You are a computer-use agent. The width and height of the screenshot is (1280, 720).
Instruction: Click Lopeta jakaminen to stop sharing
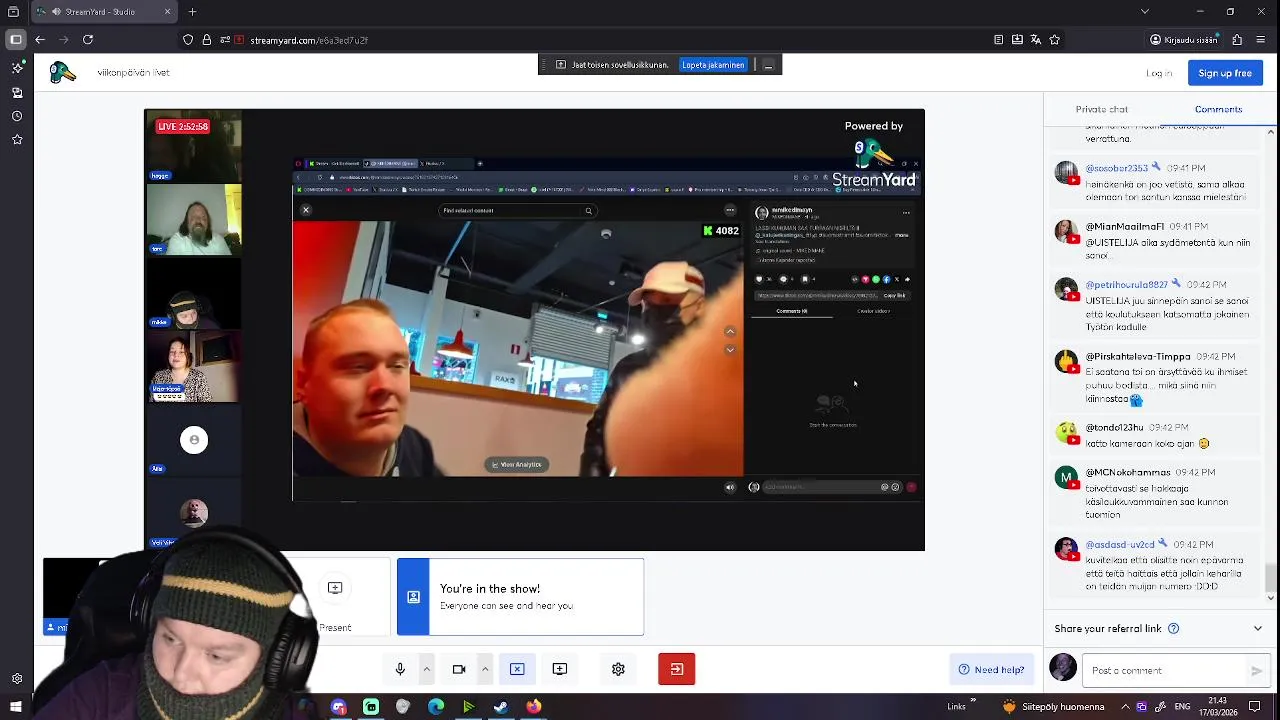click(x=713, y=65)
